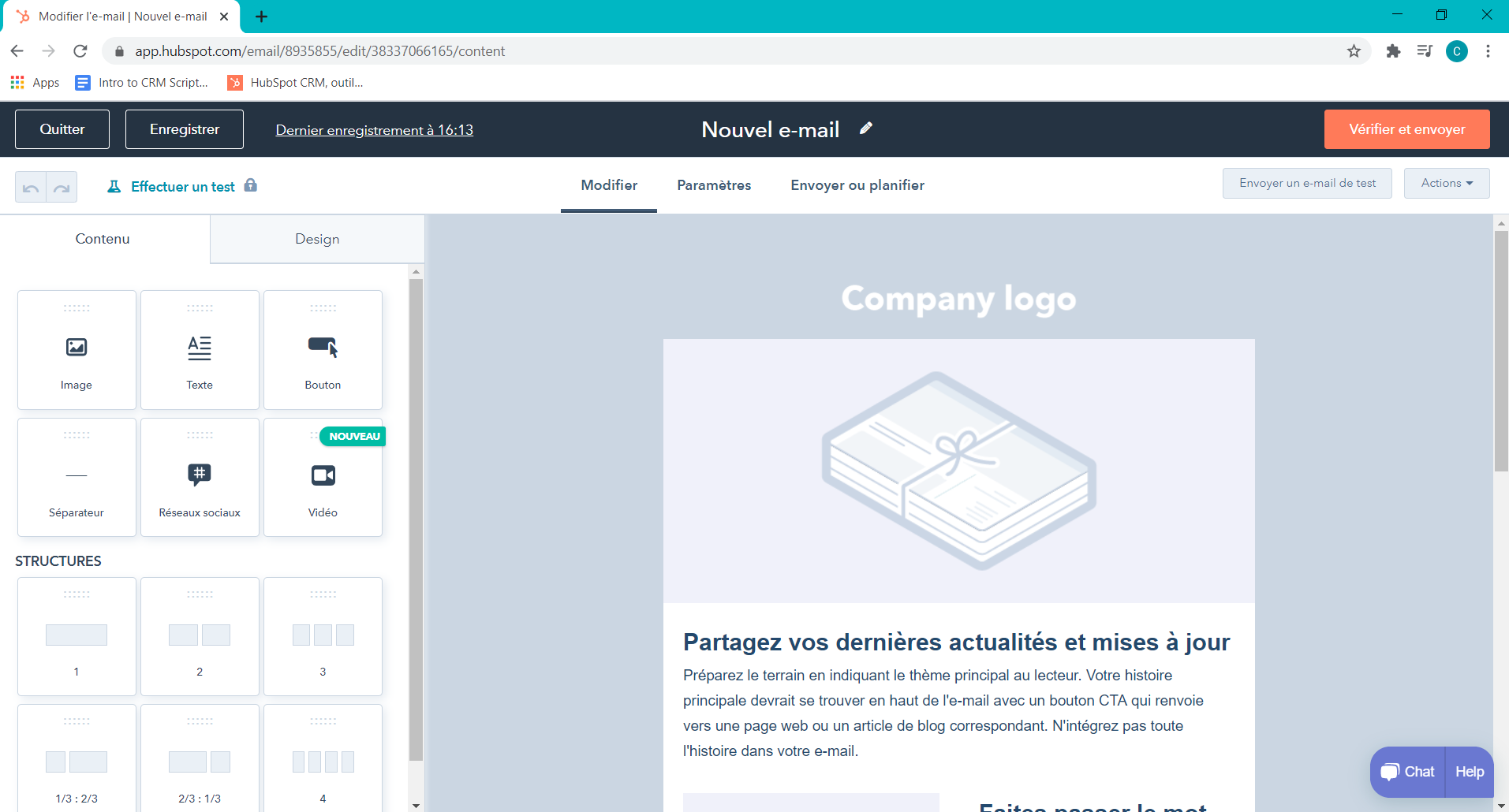Click the pencil icon to rename email
Screen dimensions: 1509x812
coord(866,129)
